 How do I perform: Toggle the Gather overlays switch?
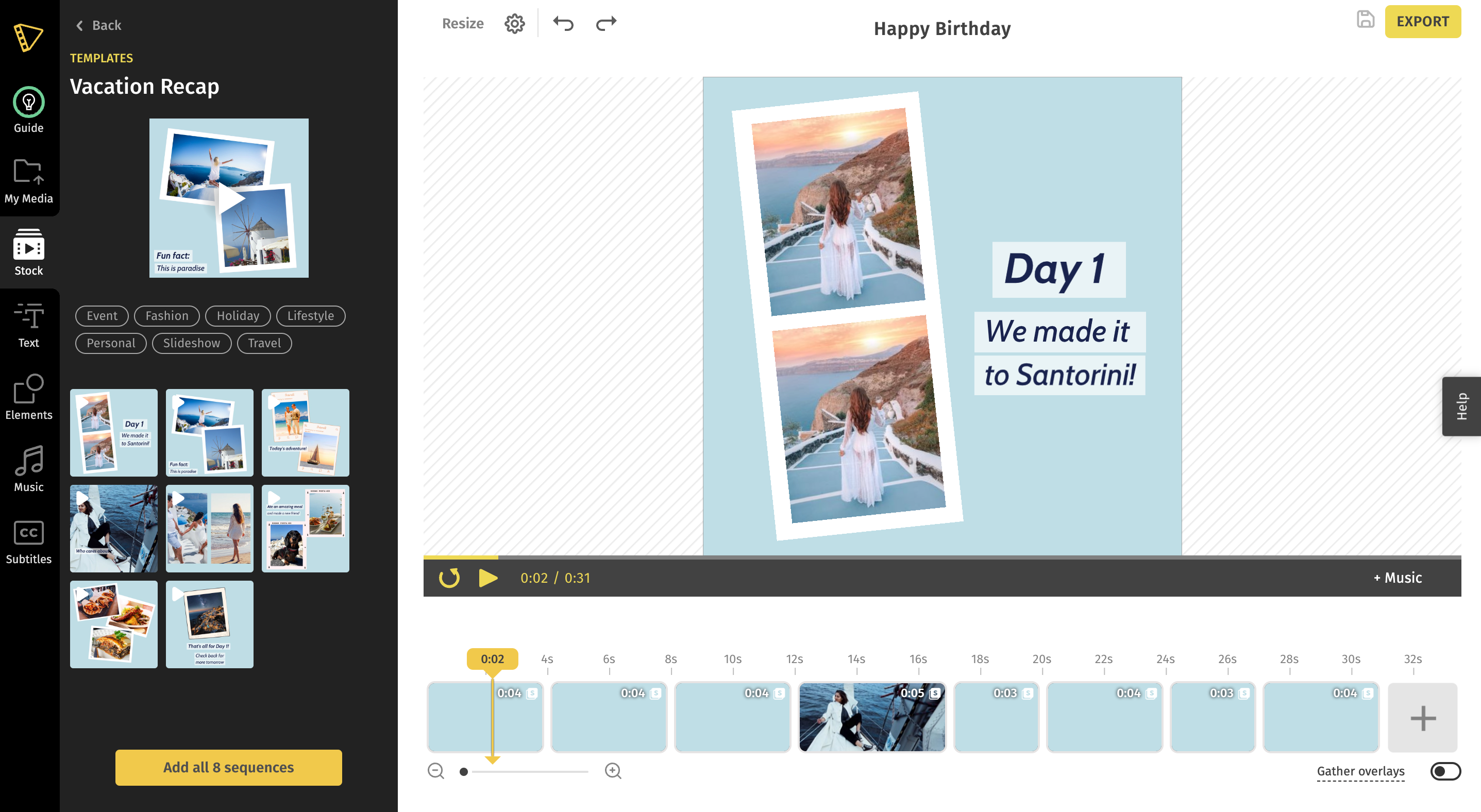click(1445, 771)
